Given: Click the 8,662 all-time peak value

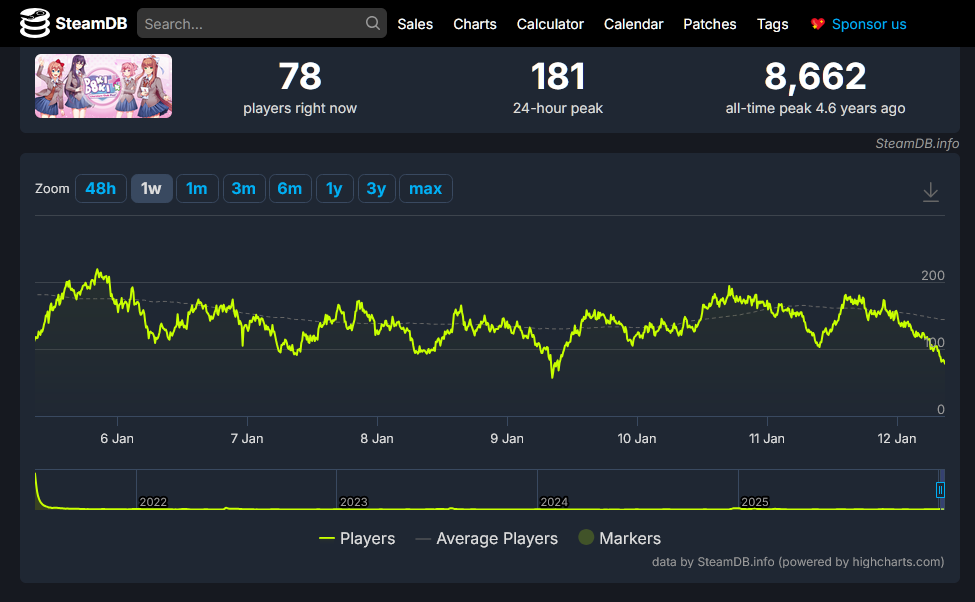Looking at the screenshot, I should 815,76.
